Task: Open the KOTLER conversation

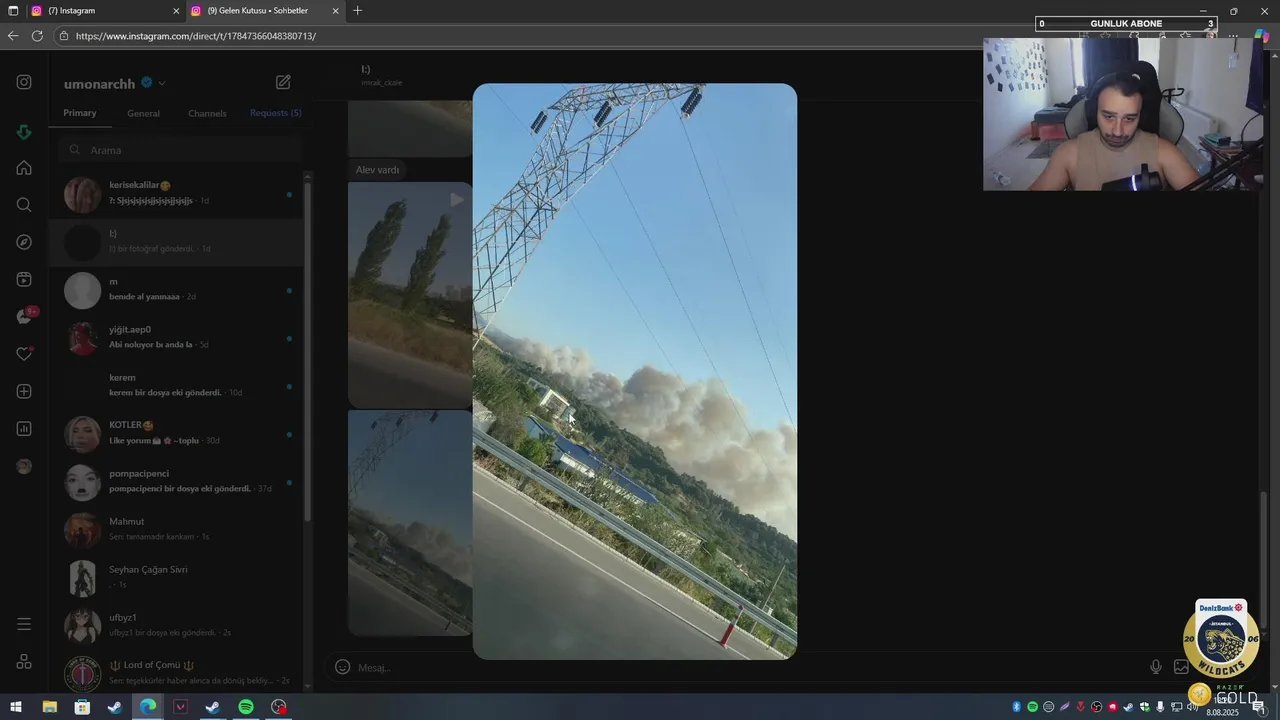Action: pyautogui.click(x=178, y=434)
